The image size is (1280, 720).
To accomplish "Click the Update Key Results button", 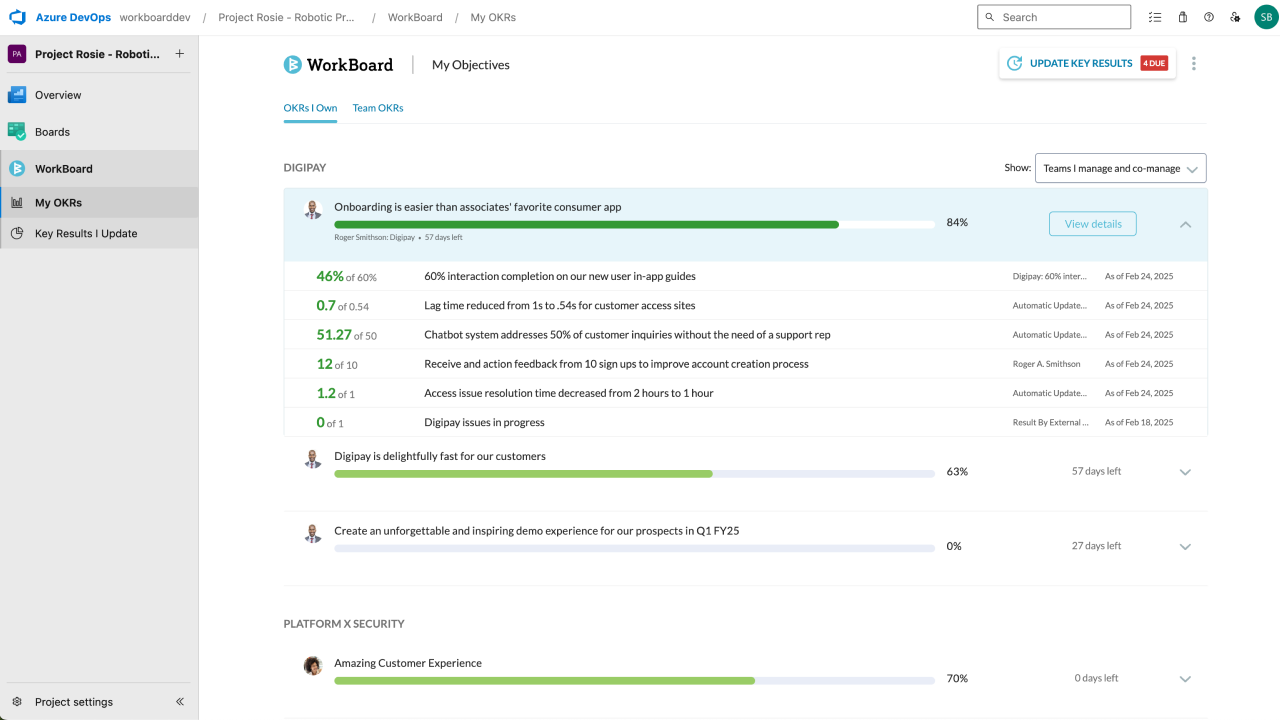I will 1087,63.
